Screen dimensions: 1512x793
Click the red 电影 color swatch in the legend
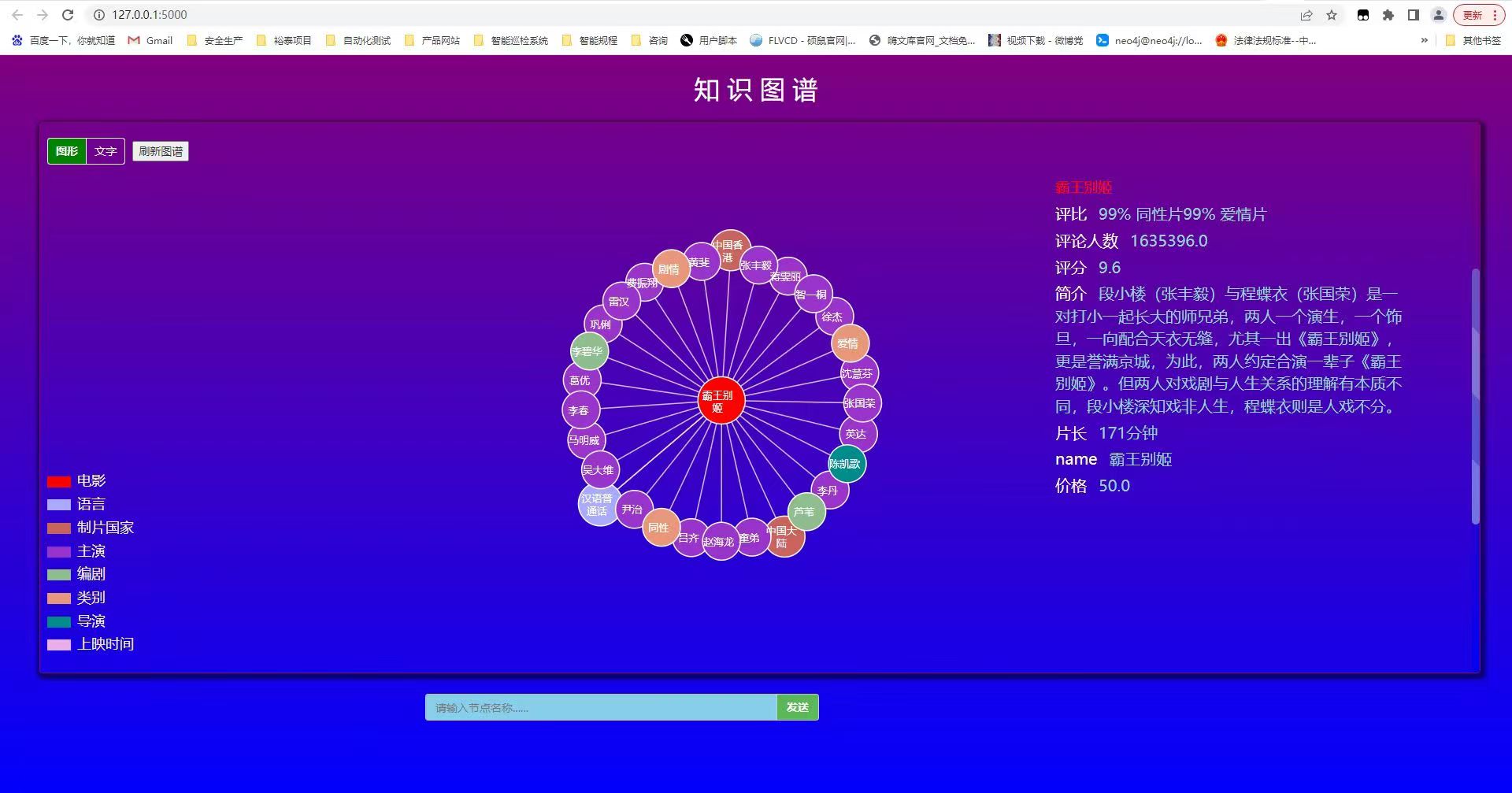pyautogui.click(x=58, y=480)
